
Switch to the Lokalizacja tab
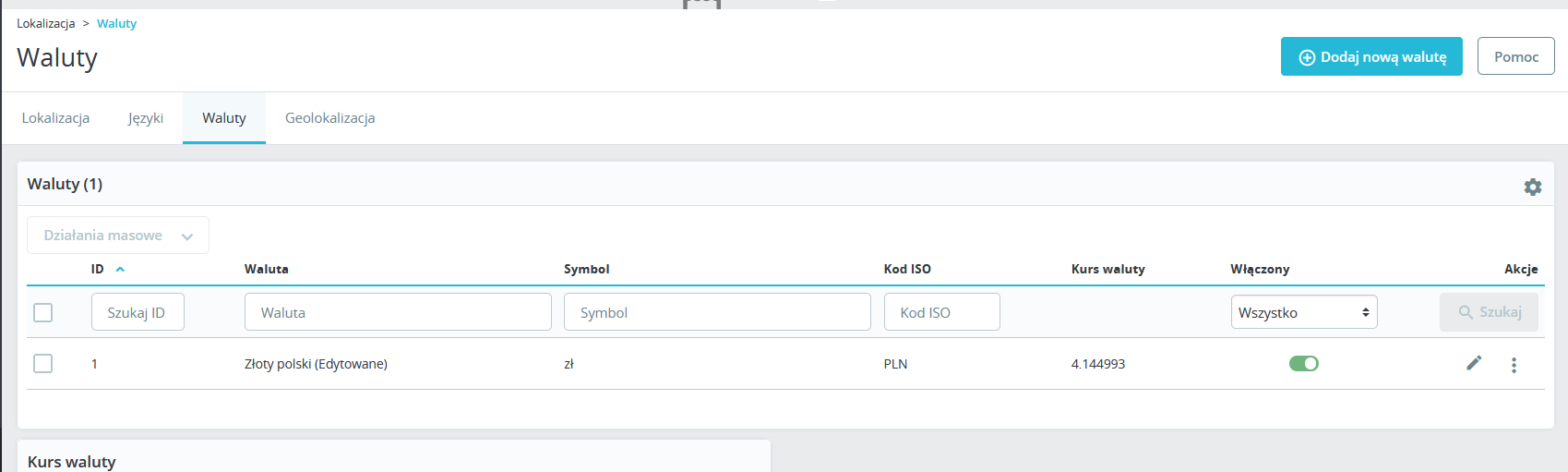[x=55, y=118]
